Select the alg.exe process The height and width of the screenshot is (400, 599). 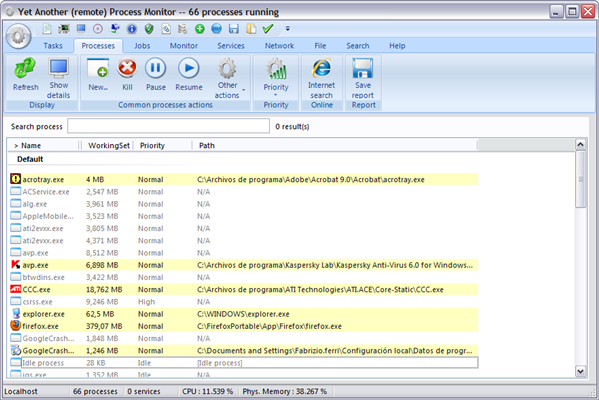click(243, 204)
